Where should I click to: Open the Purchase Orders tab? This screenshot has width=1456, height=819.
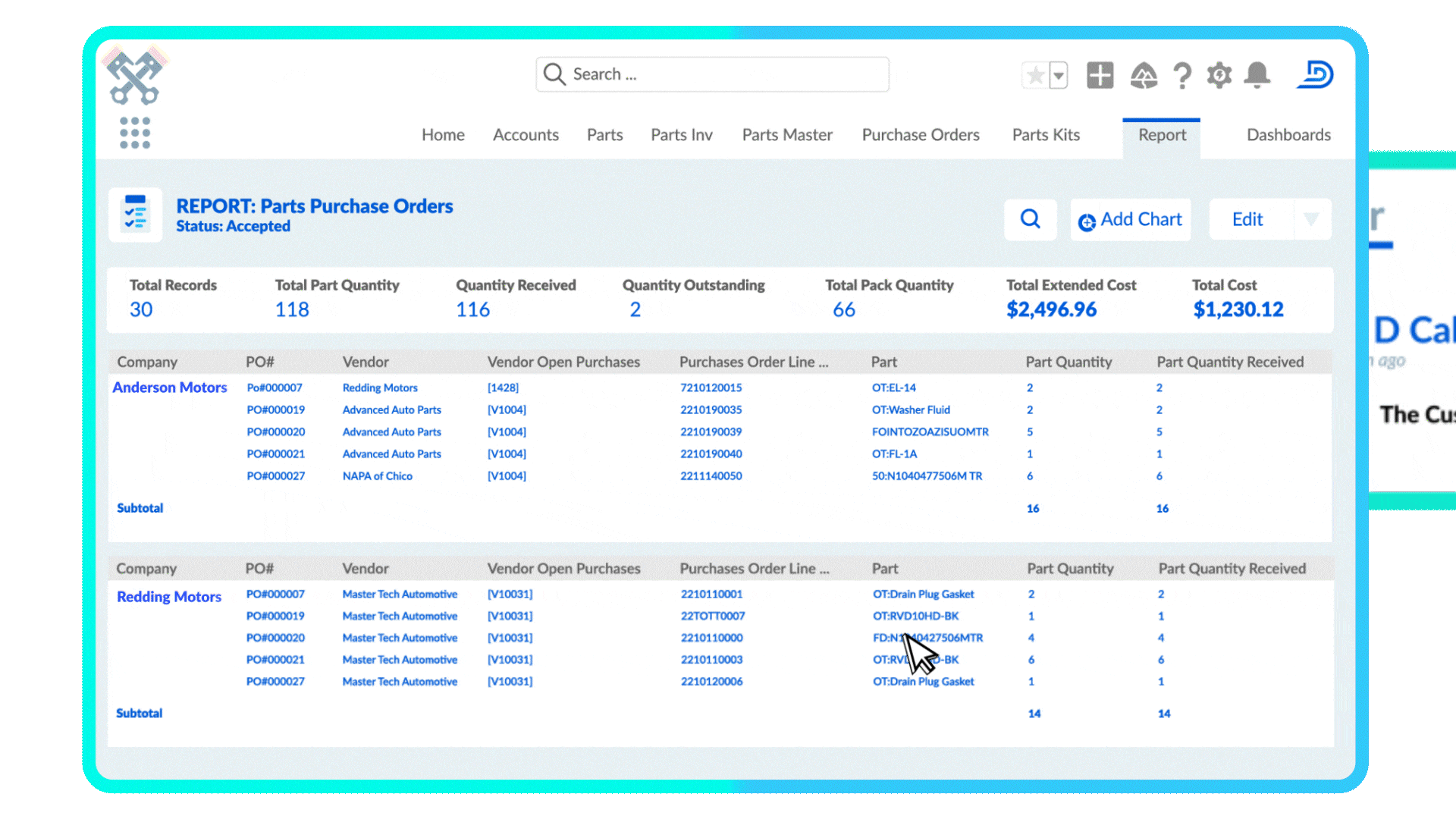pyautogui.click(x=921, y=135)
